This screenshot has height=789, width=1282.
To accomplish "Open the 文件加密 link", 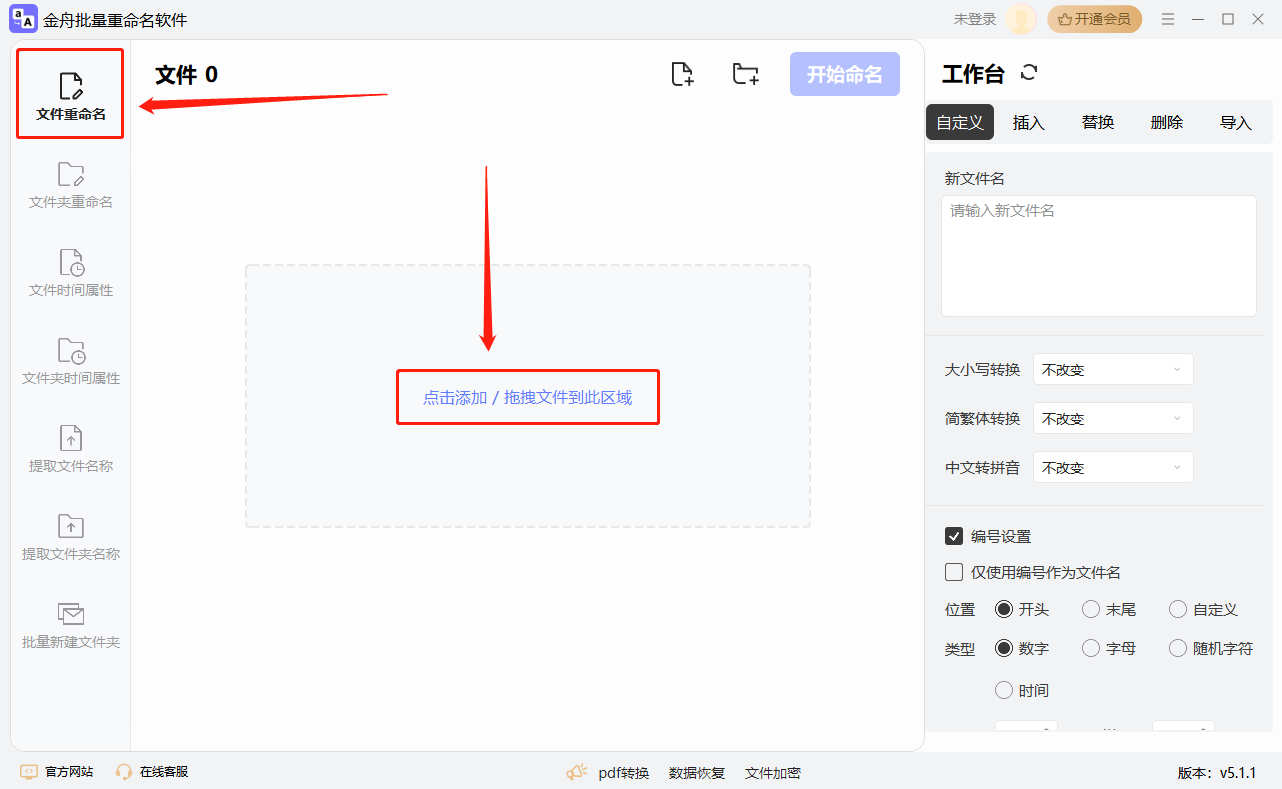I will point(773,773).
